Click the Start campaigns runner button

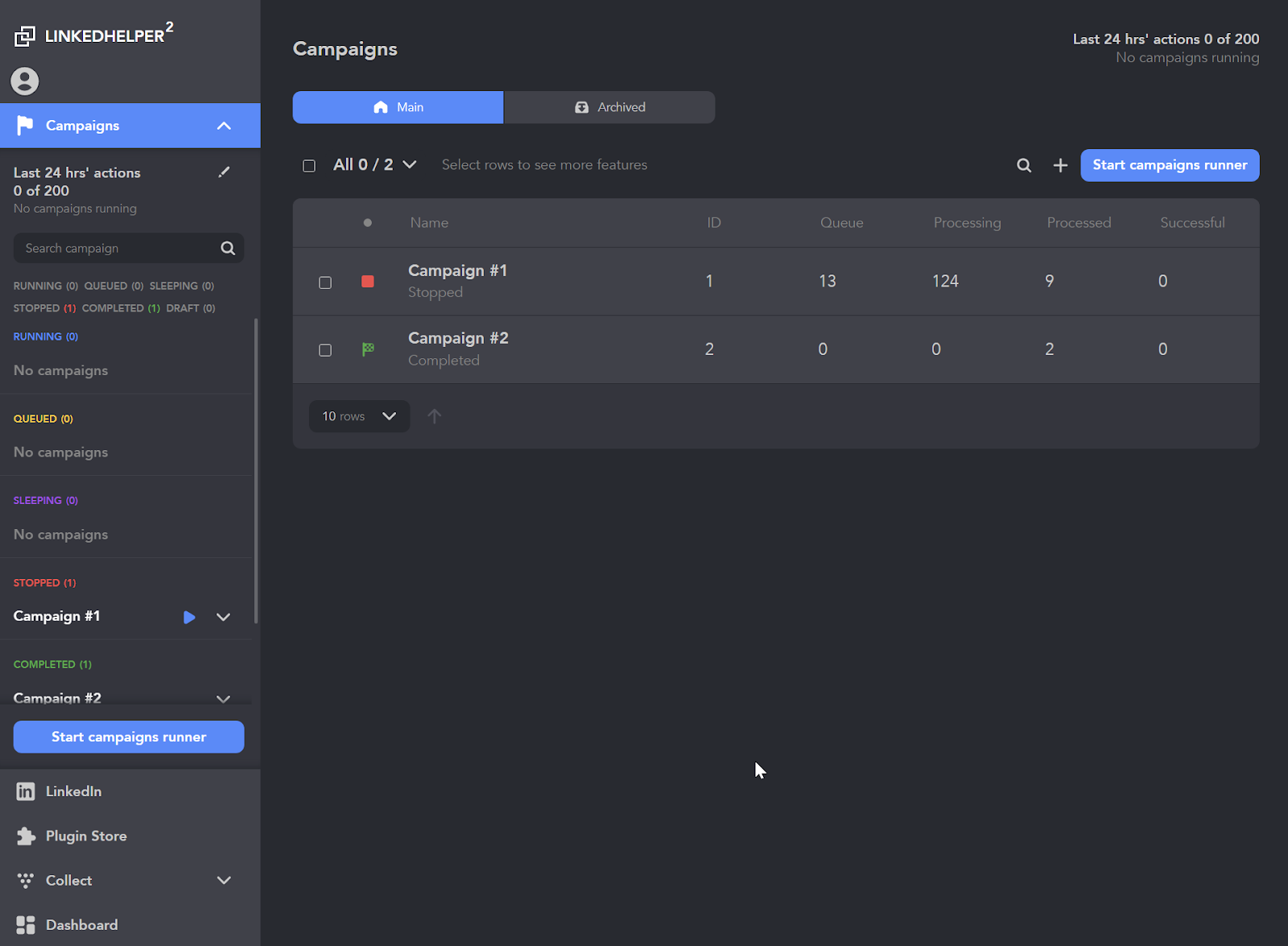1169,165
